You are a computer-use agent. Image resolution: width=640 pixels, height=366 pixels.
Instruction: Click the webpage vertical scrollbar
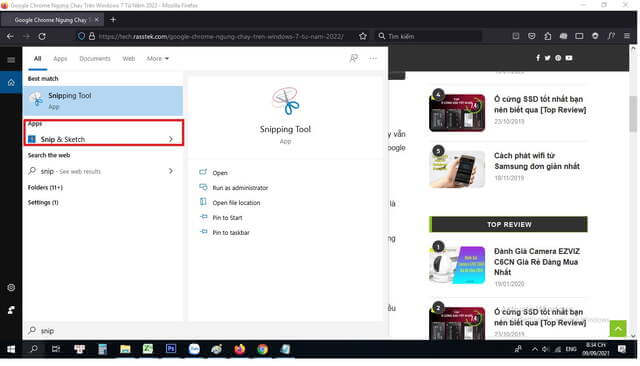tap(633, 114)
